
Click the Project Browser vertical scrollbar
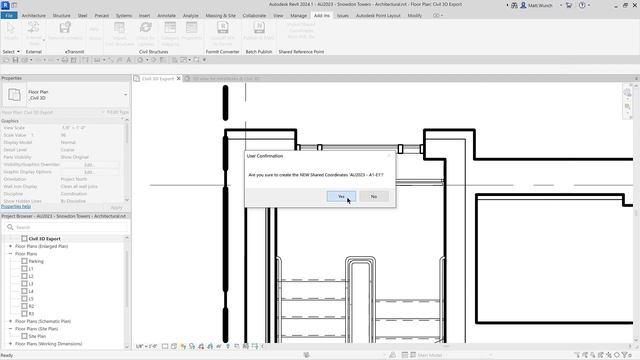click(127, 292)
